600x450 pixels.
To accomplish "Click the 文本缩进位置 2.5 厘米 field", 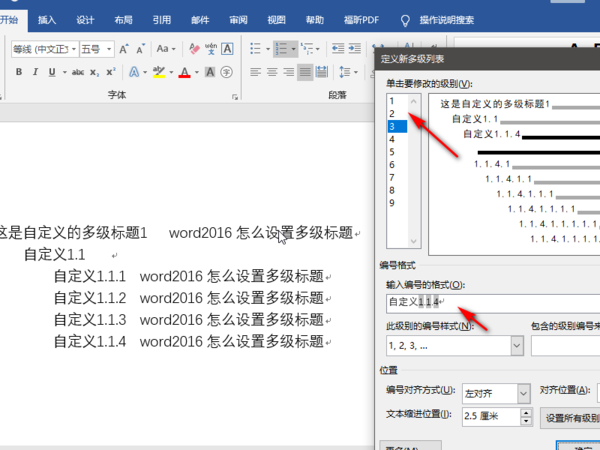I will point(491,417).
